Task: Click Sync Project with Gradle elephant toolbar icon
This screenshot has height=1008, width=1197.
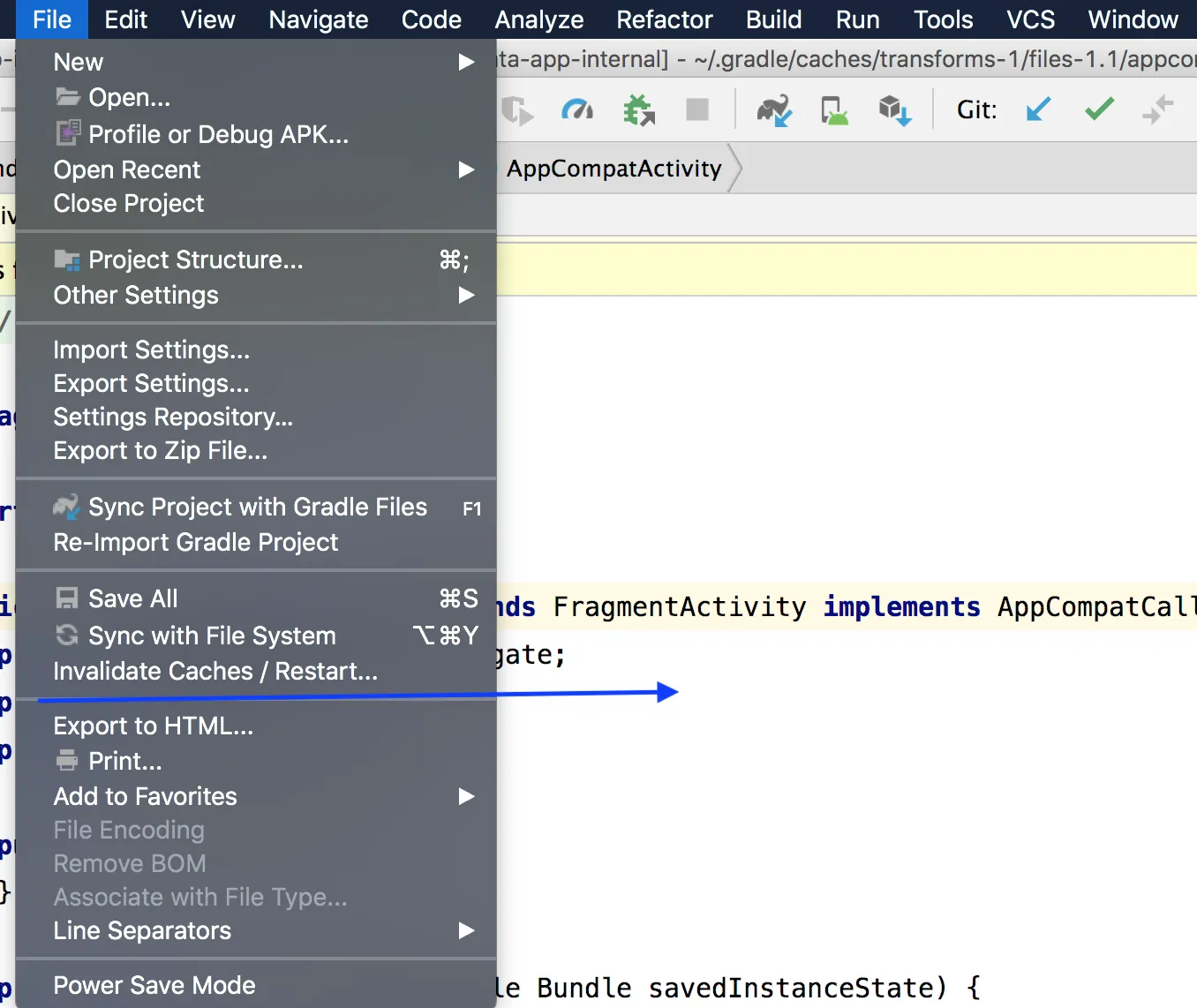Action: coord(774,110)
